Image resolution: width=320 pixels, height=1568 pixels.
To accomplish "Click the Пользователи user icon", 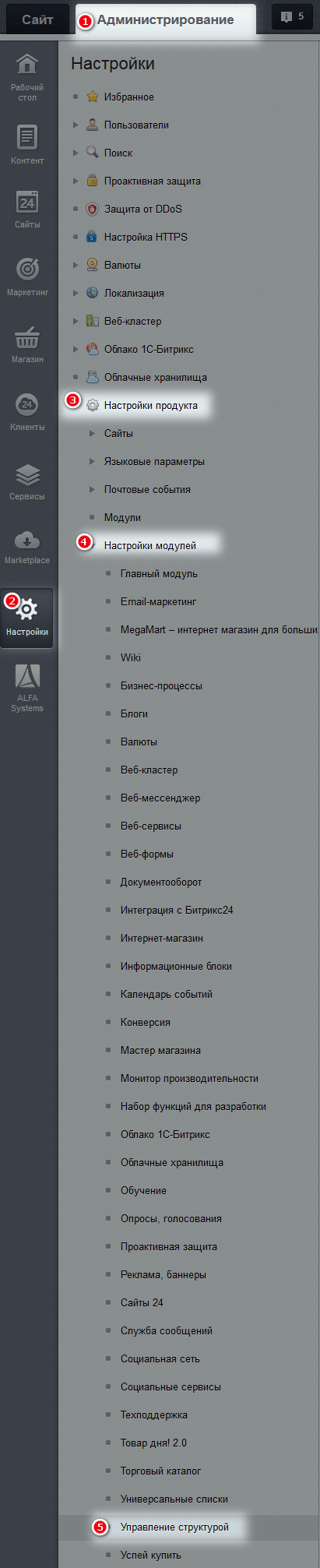I will [x=93, y=125].
